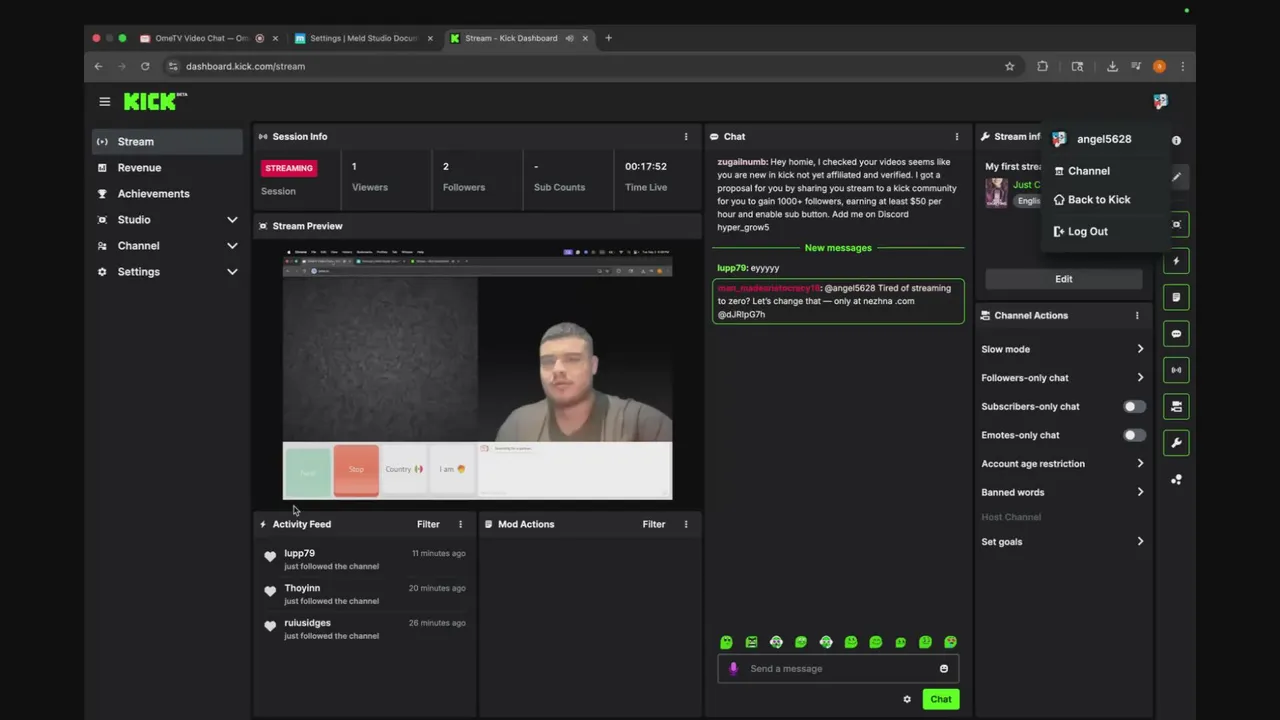This screenshot has height=720, width=1280.
Task: Open Set goals options
Action: [1063, 541]
